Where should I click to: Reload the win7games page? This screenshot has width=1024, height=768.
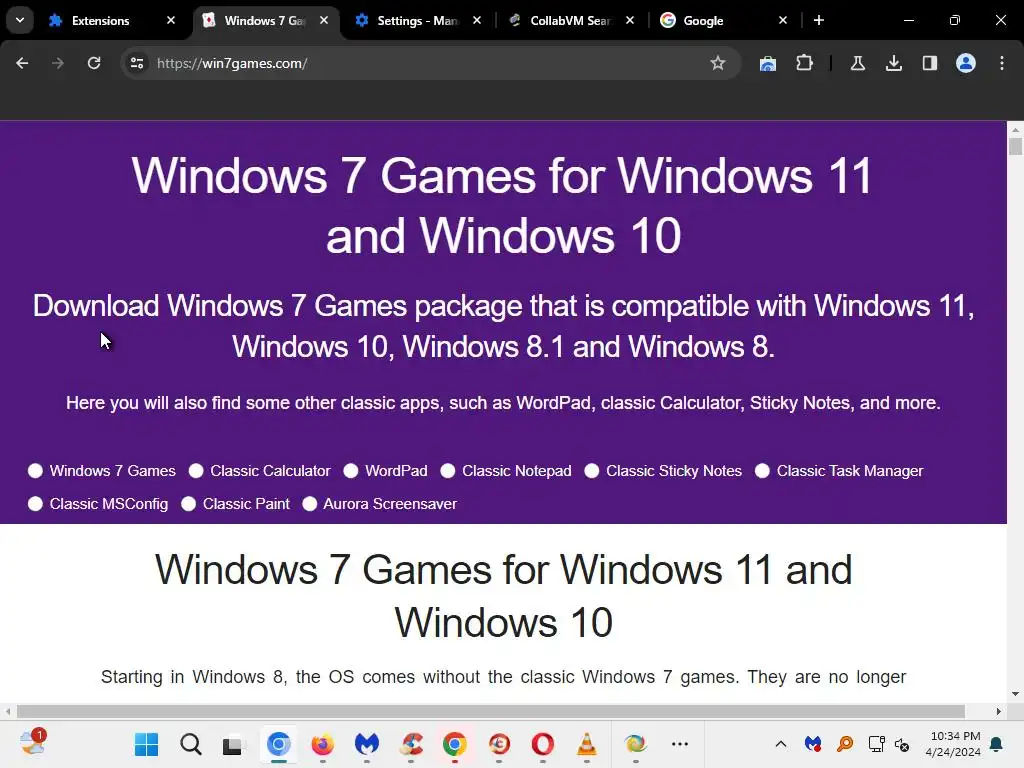94,63
